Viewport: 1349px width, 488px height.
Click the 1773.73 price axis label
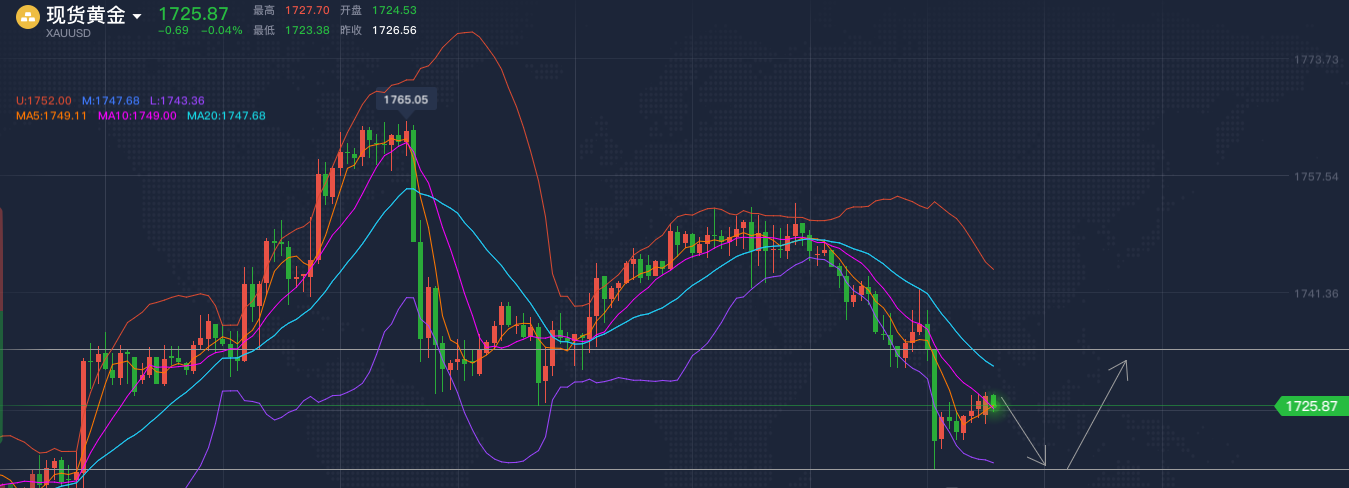point(1316,60)
